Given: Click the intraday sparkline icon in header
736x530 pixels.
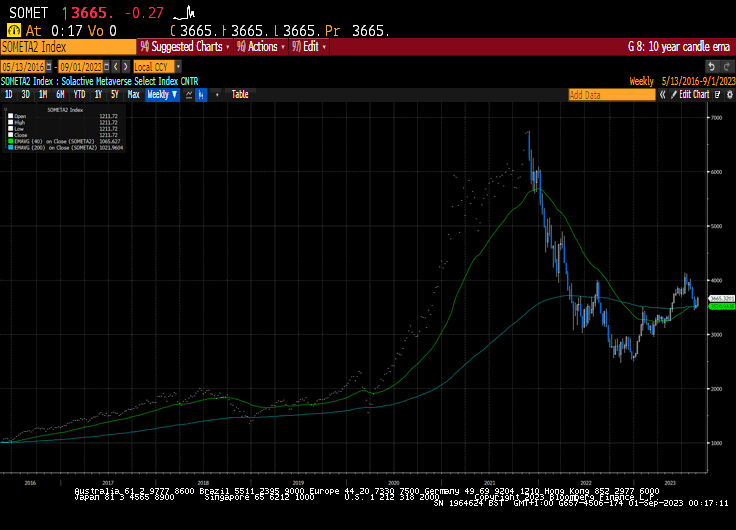Looking at the screenshot, I should [x=184, y=13].
